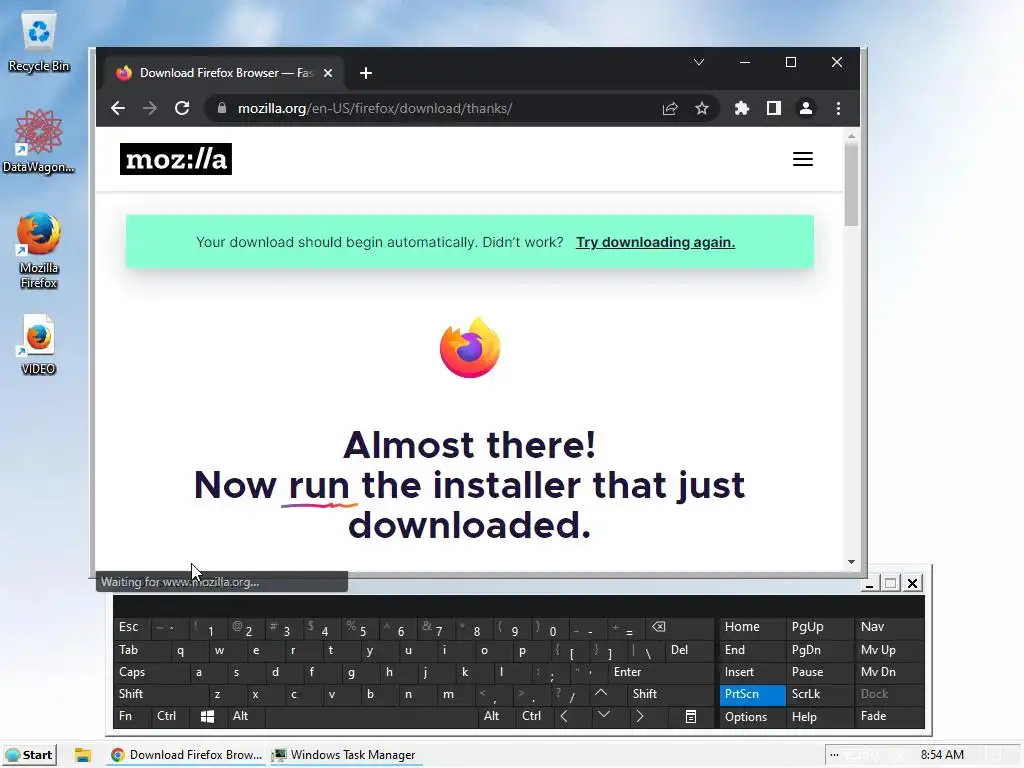Toggle the left Shift key on-screen
Screen dimensions: 1024x768
(x=160, y=694)
